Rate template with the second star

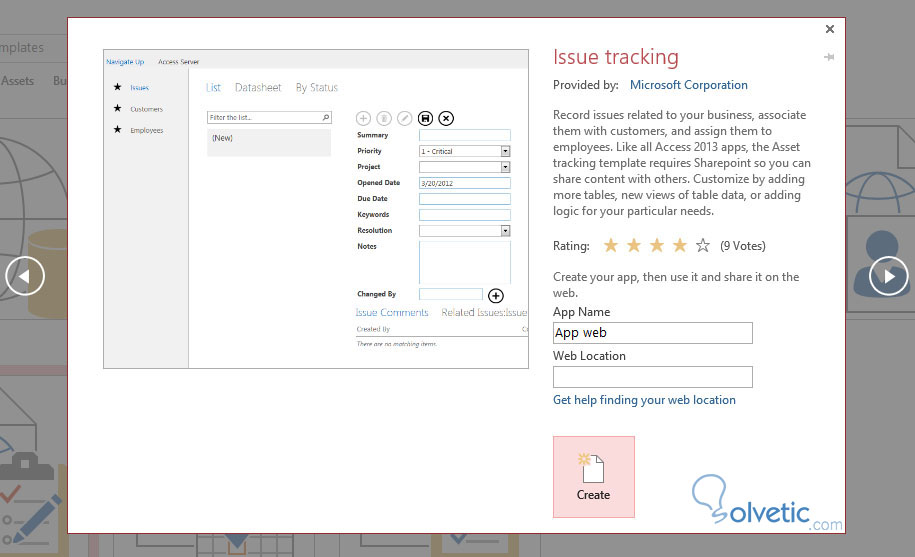tap(634, 246)
